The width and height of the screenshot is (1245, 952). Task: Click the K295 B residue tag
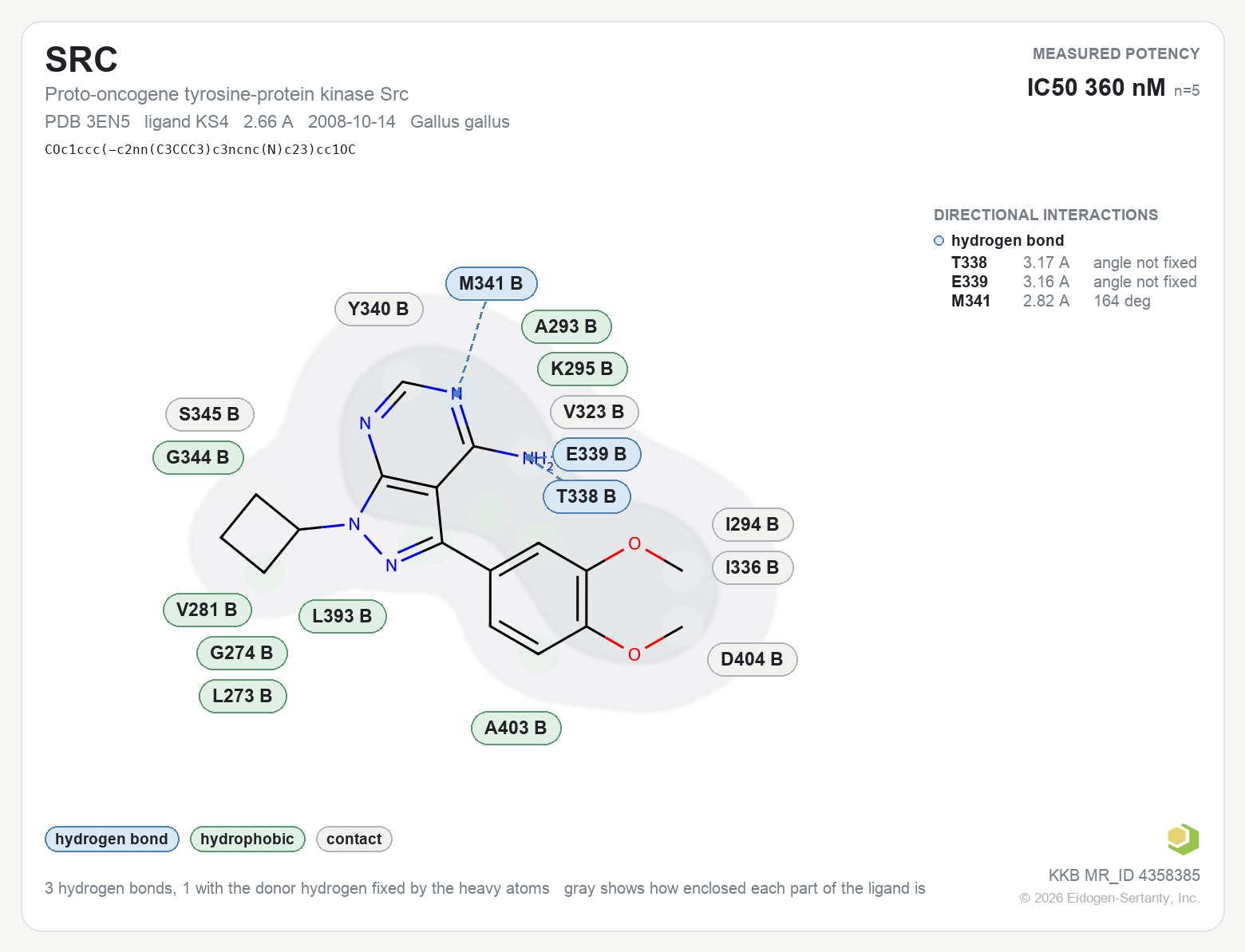click(582, 369)
